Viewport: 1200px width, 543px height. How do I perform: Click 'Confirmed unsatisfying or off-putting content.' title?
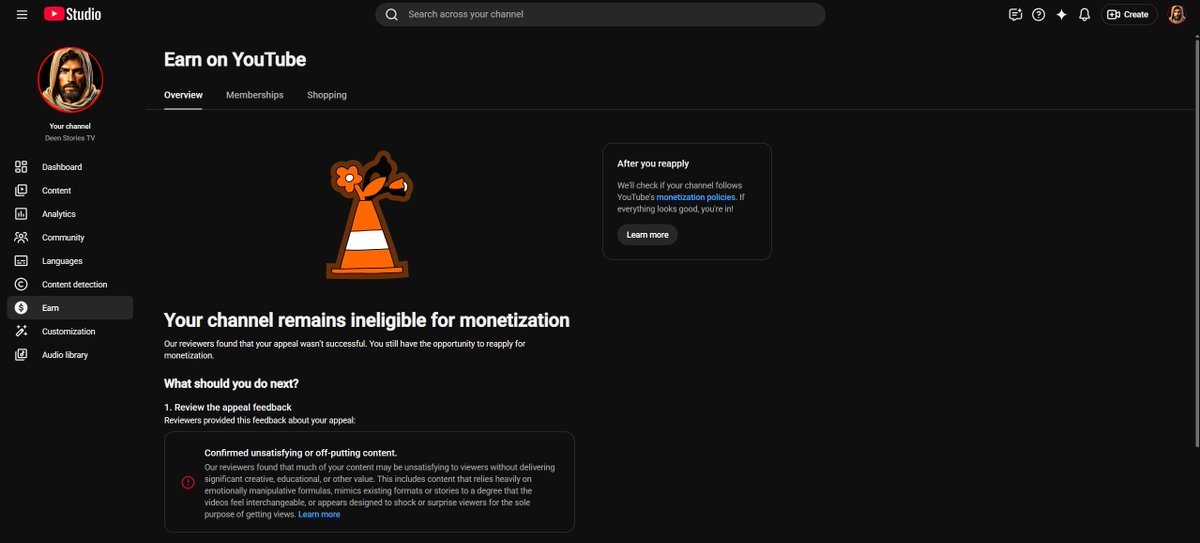pos(301,452)
